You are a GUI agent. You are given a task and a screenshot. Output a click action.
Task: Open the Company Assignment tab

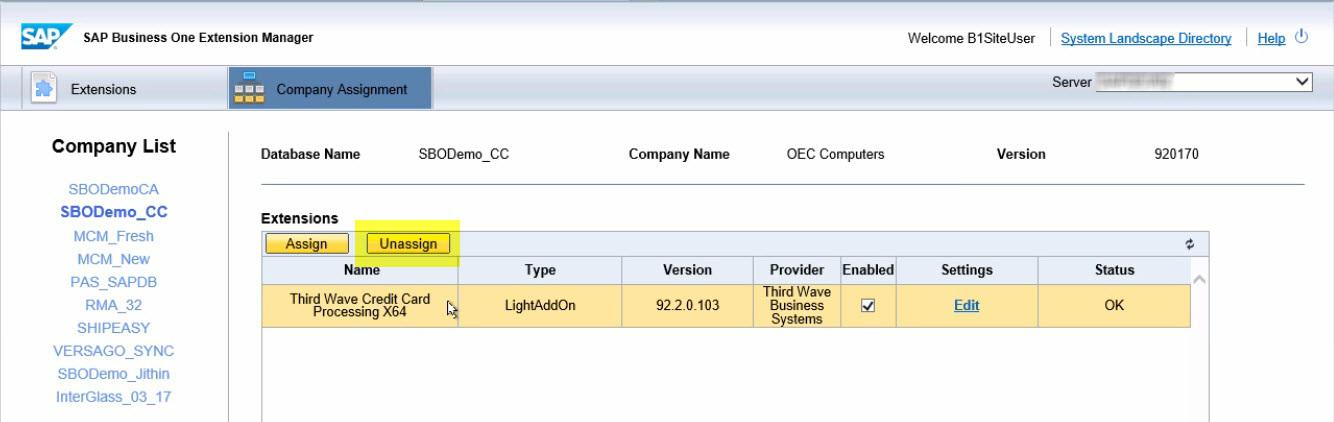(330, 89)
